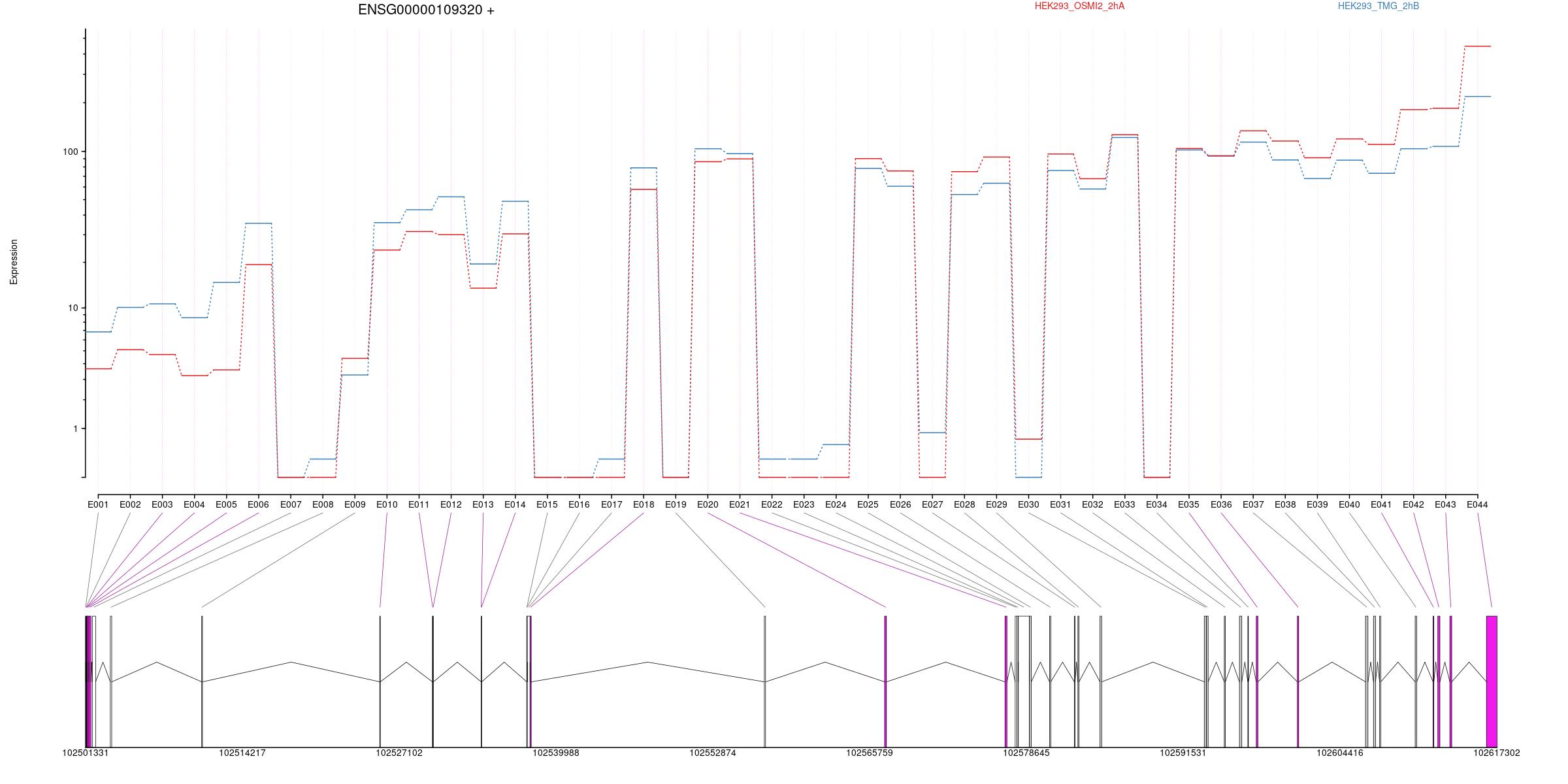Click exon label E012

tap(451, 504)
